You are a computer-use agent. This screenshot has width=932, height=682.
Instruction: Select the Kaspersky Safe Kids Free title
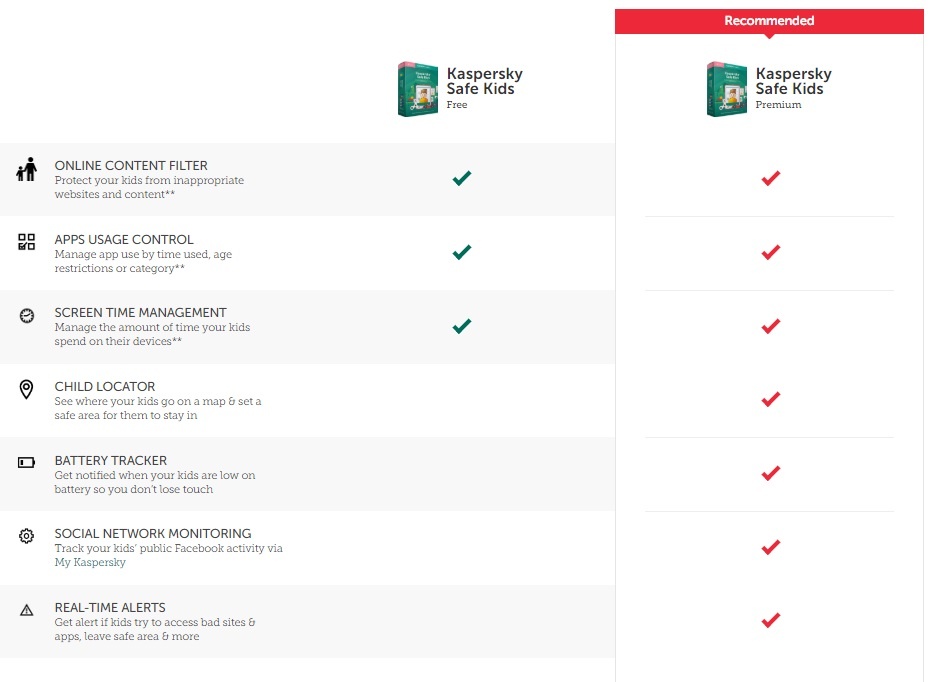[484, 81]
